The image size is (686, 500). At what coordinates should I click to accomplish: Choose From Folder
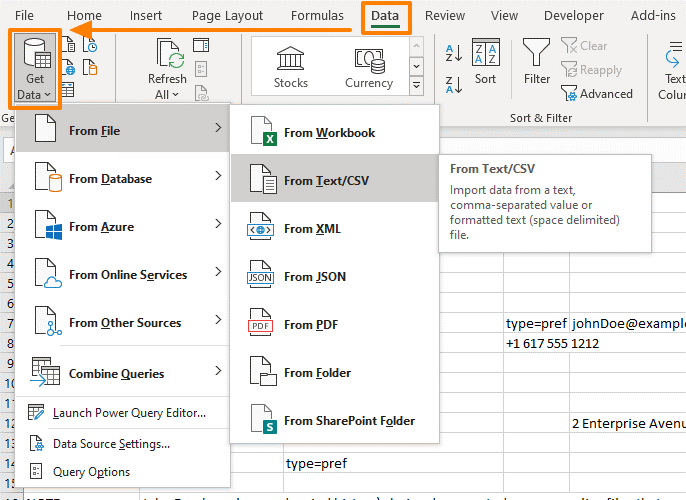coord(335,373)
